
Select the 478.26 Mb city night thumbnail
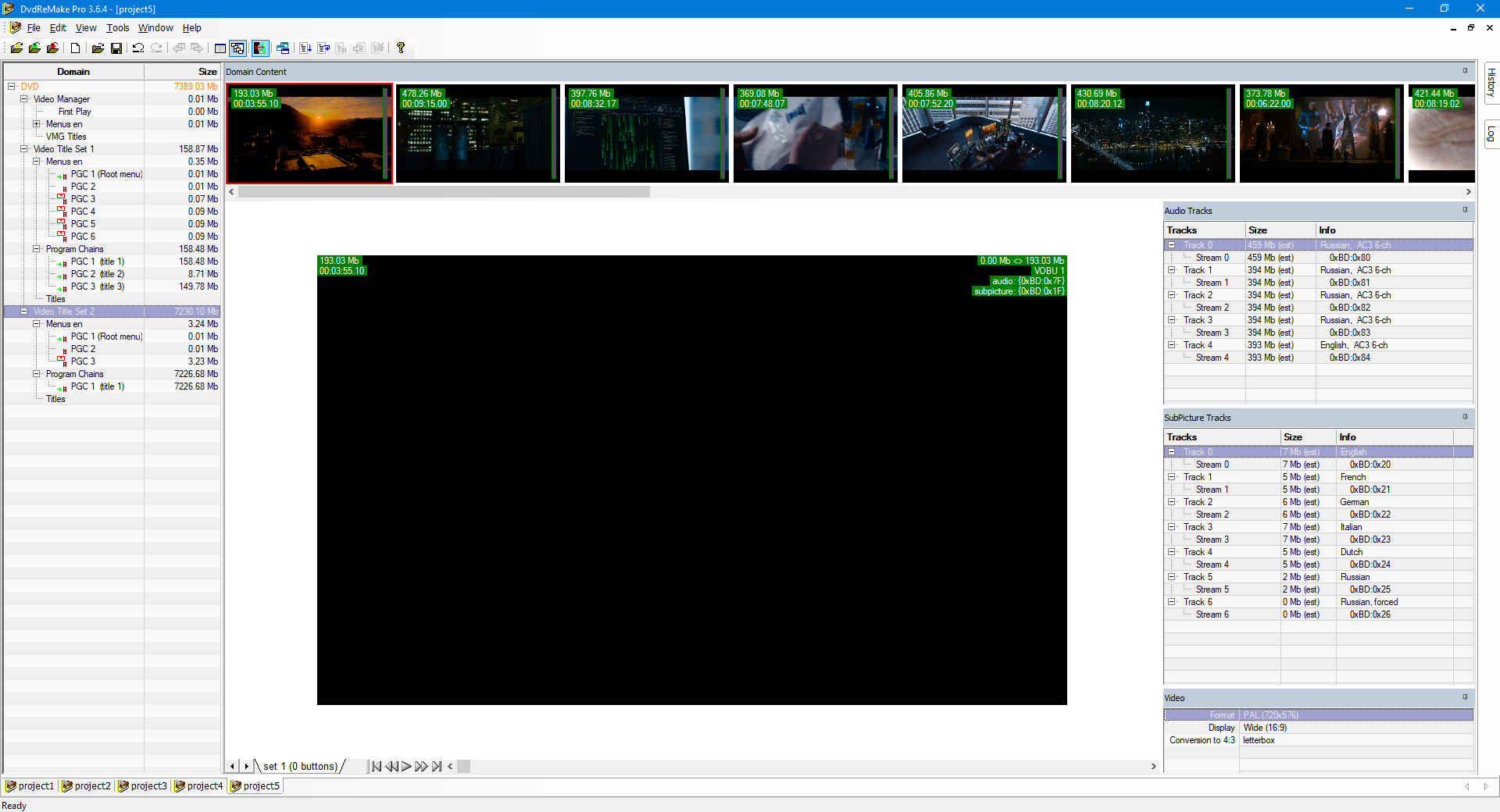pos(477,134)
